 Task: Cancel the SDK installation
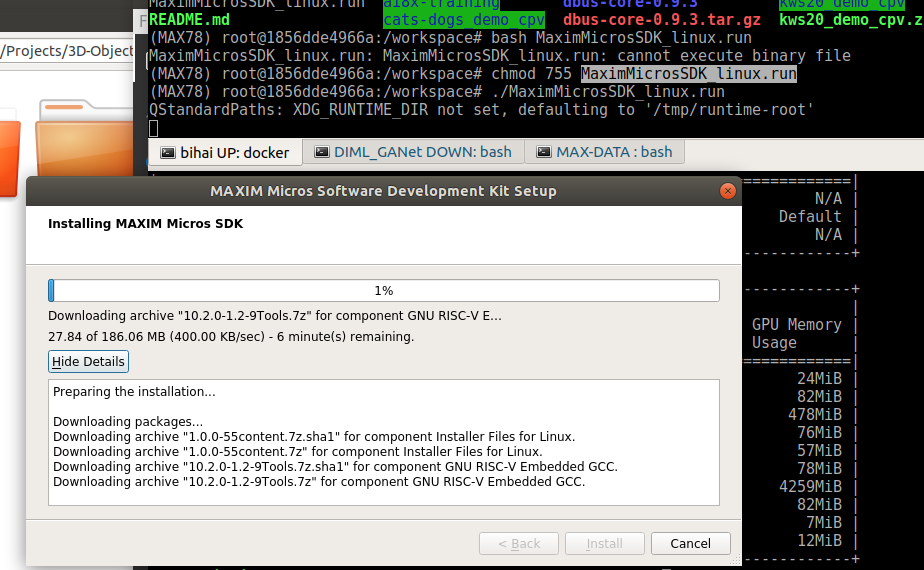pyautogui.click(x=691, y=543)
